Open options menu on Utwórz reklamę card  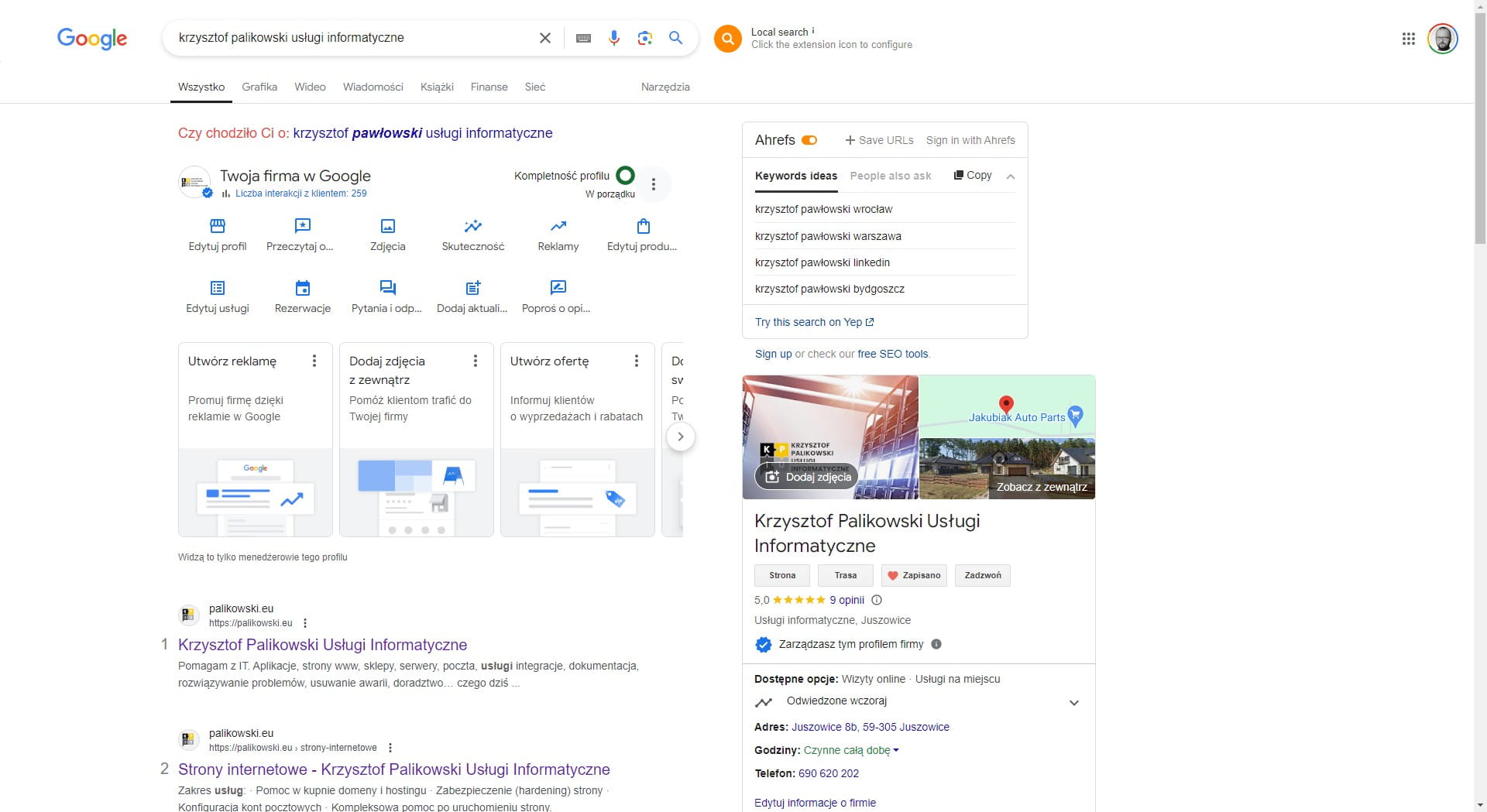(x=314, y=361)
